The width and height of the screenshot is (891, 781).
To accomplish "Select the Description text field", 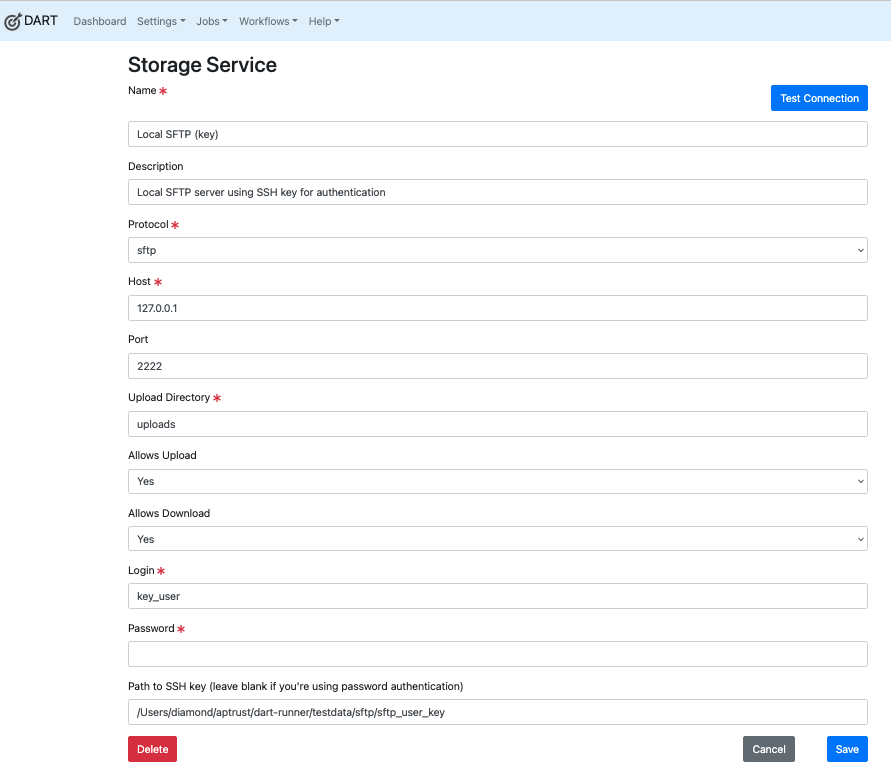I will [x=497, y=192].
